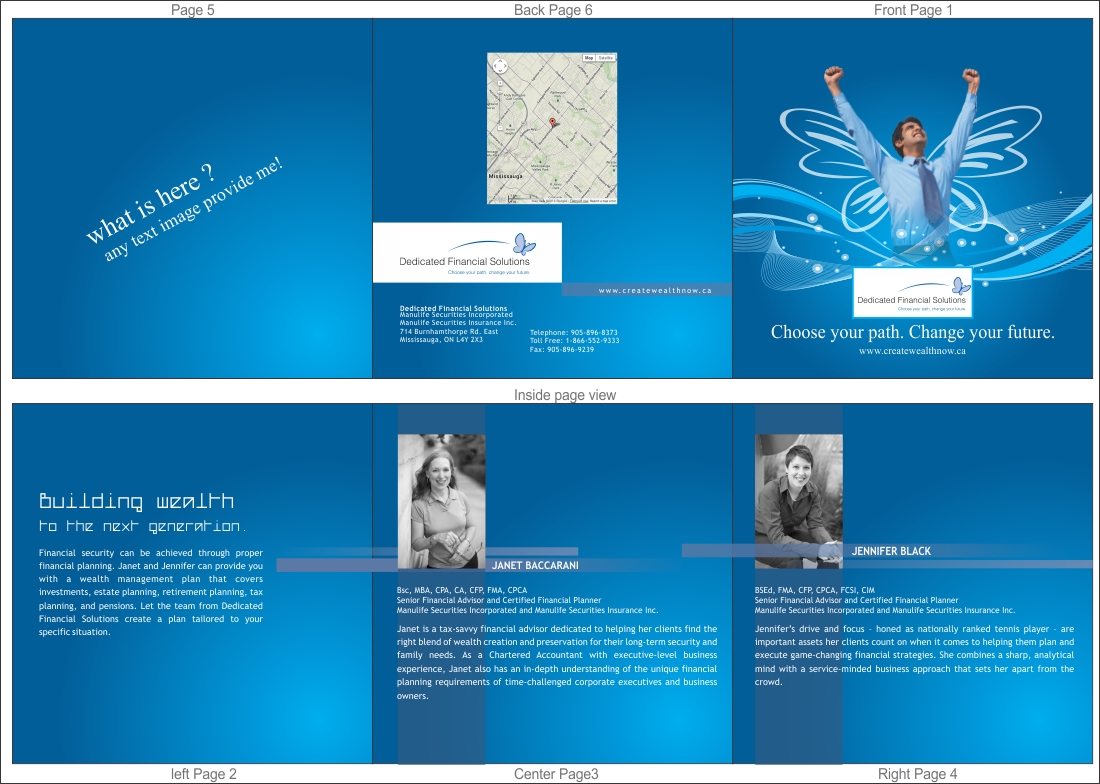Screen dimensions: 1100x784
Task: Click the 'Center Page3' label
Action: pyautogui.click(x=556, y=774)
